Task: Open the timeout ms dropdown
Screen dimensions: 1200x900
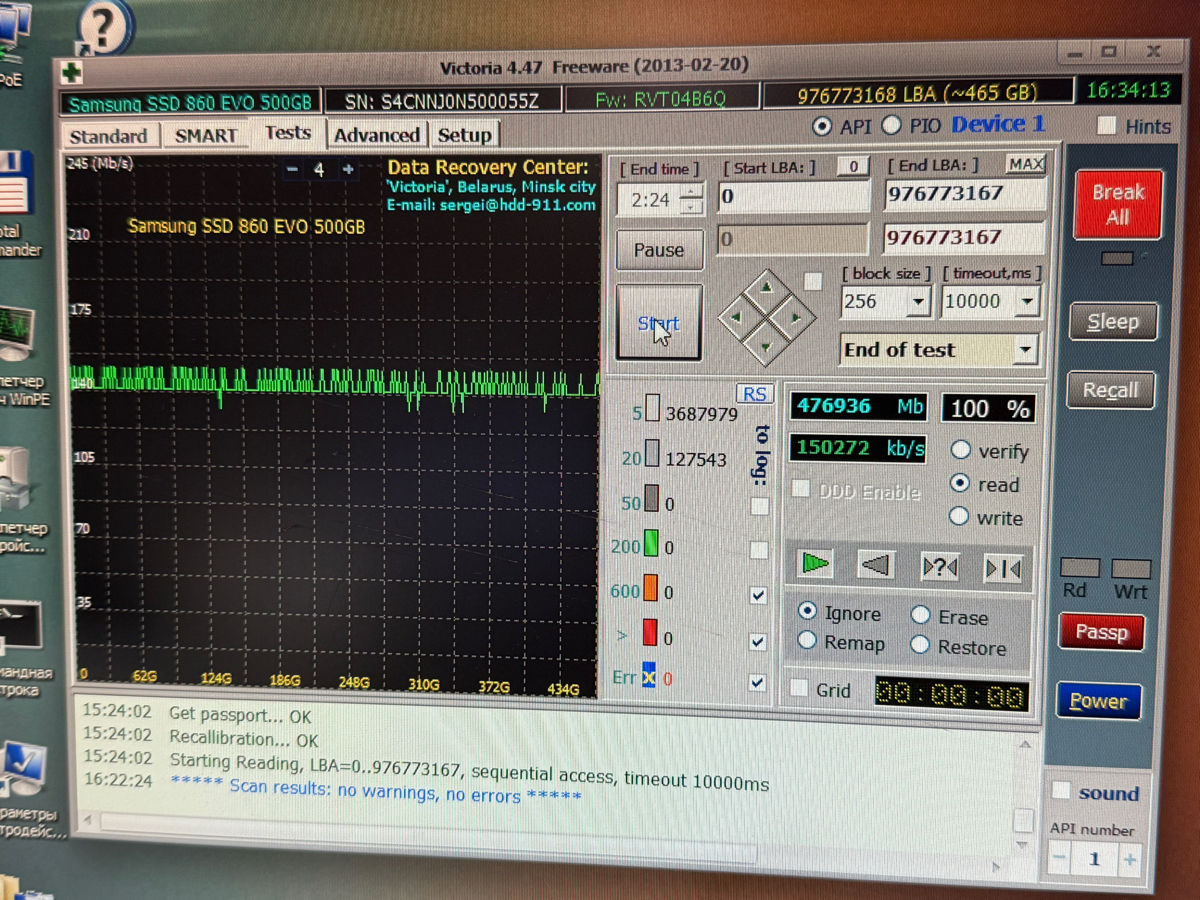Action: (x=1026, y=302)
